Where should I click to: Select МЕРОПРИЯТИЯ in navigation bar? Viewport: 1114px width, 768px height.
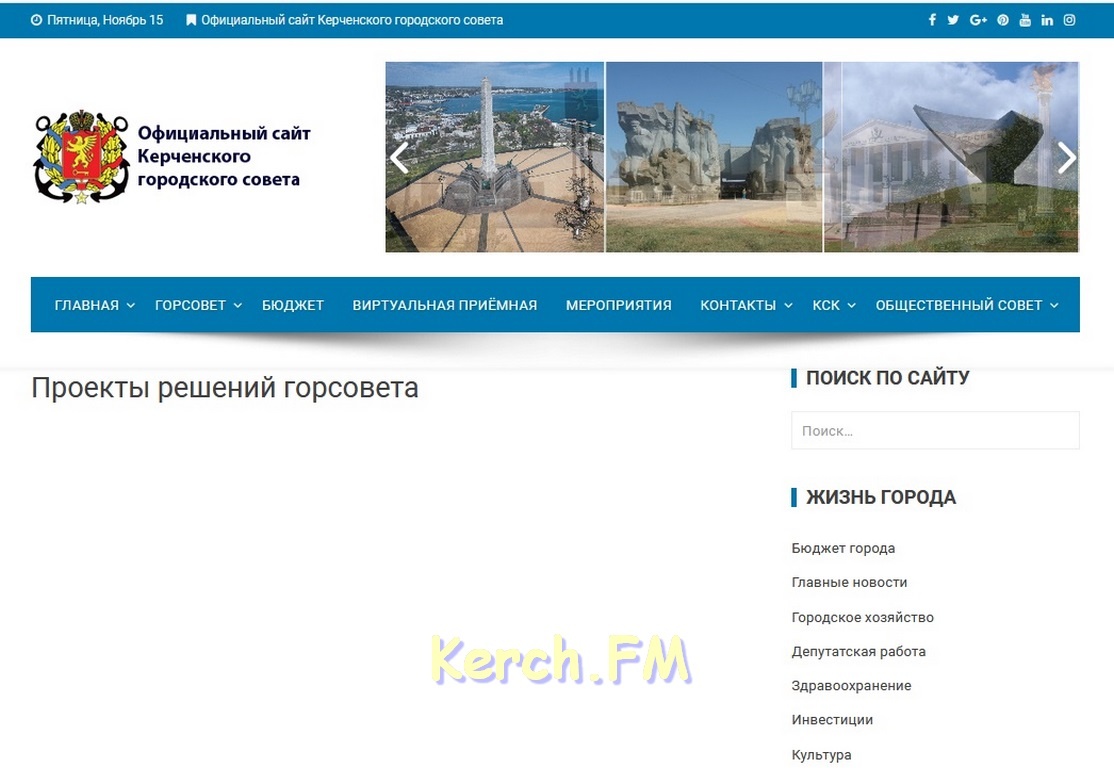(618, 305)
